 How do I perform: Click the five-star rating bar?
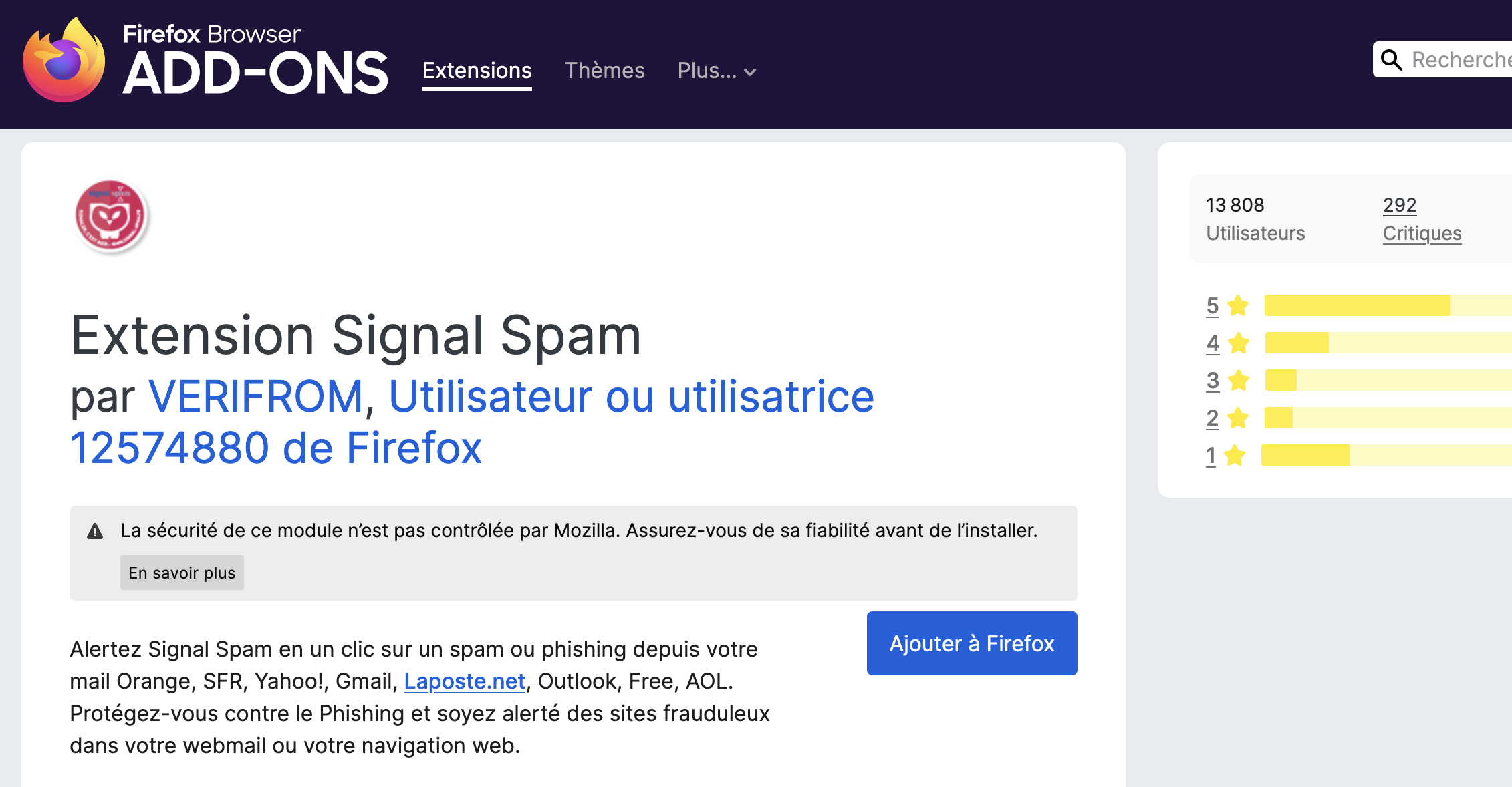(x=1388, y=305)
